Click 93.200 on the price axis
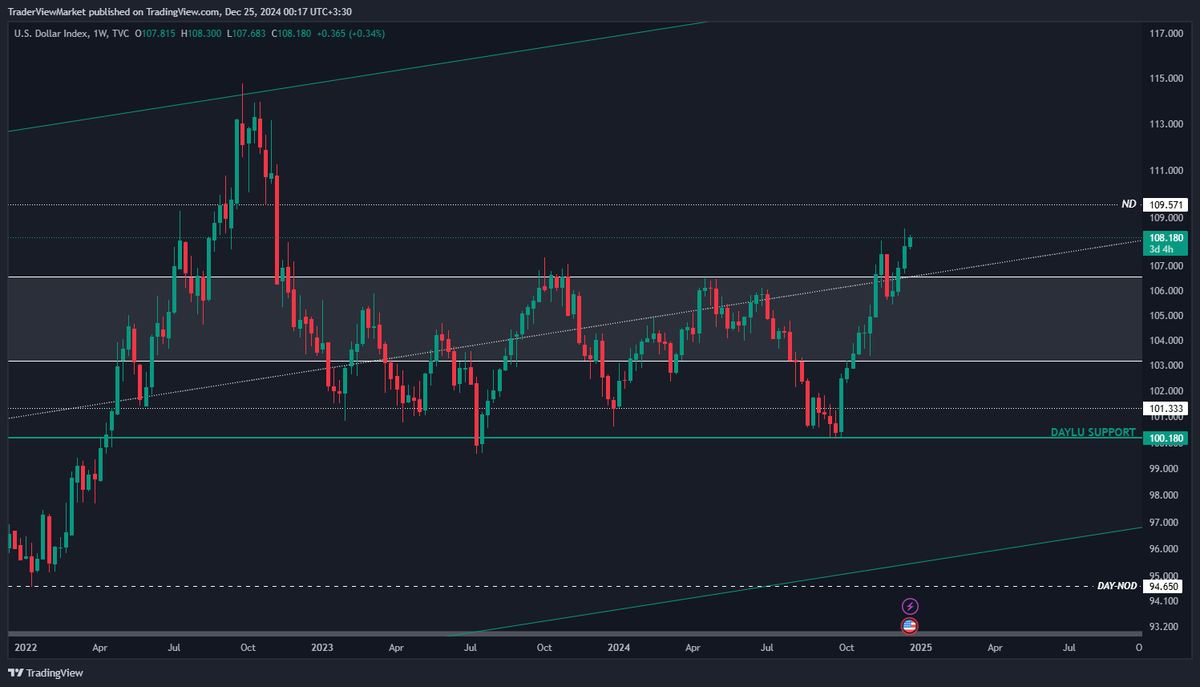The width and height of the screenshot is (1200, 687). pos(1166,627)
